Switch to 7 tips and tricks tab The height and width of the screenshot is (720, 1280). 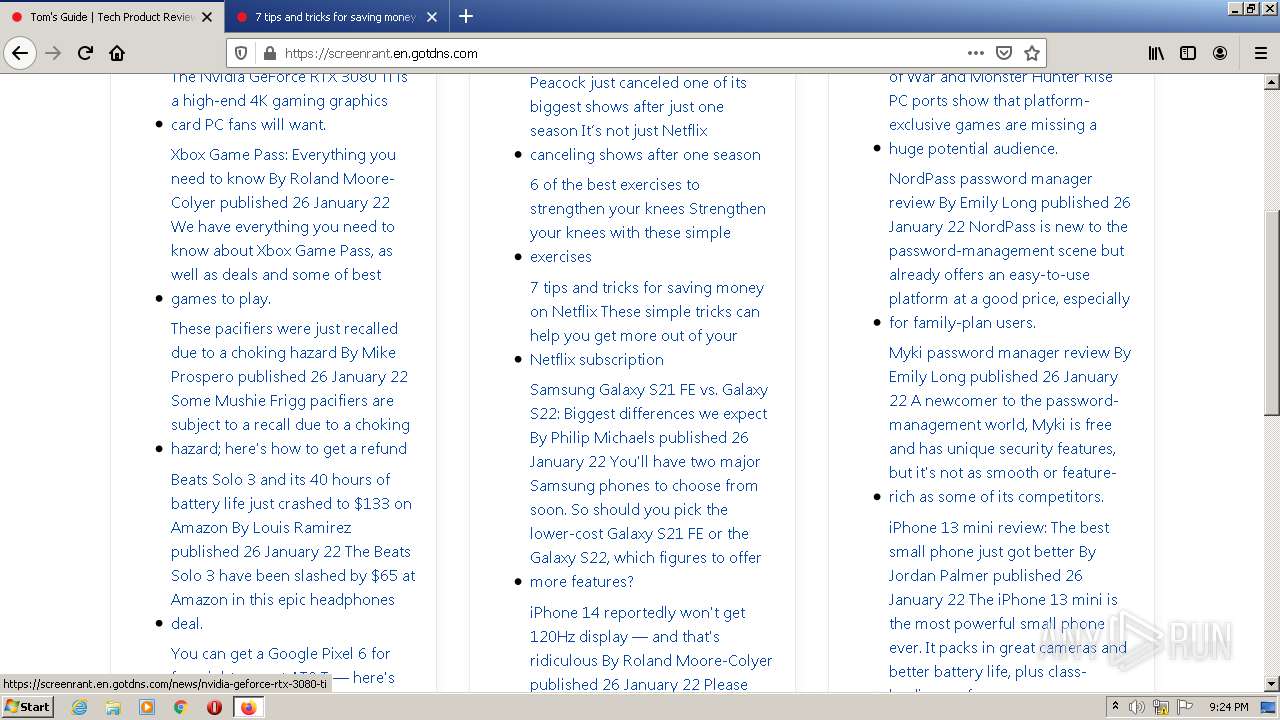337,17
